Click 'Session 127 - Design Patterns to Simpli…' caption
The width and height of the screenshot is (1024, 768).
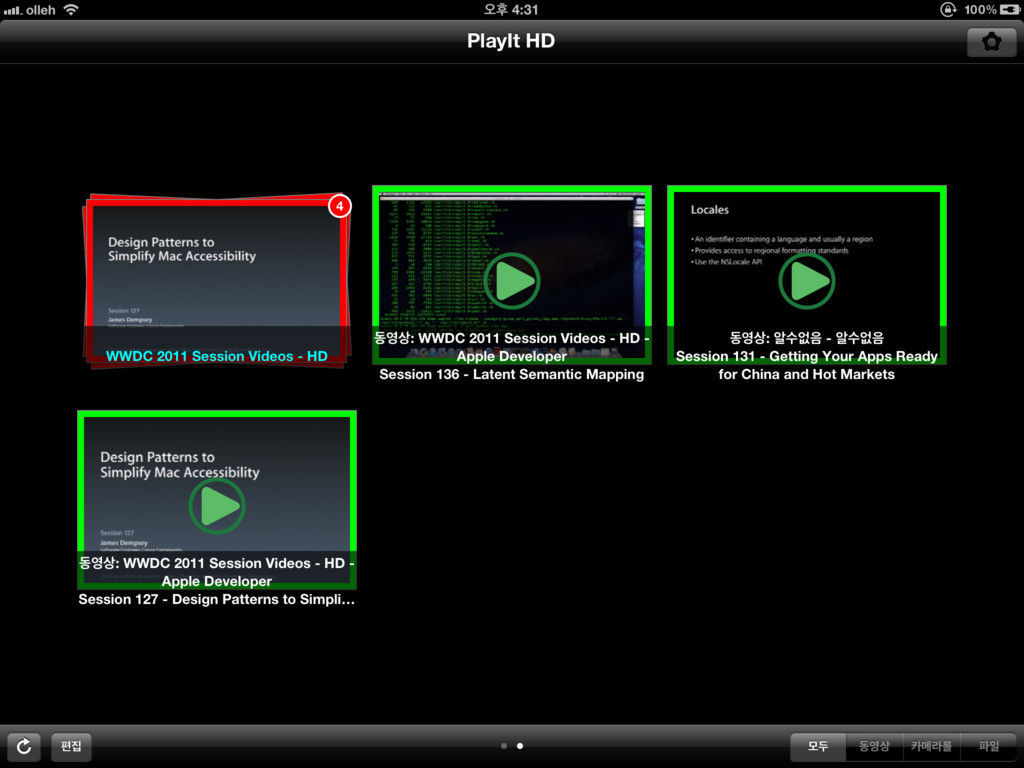[x=217, y=600]
